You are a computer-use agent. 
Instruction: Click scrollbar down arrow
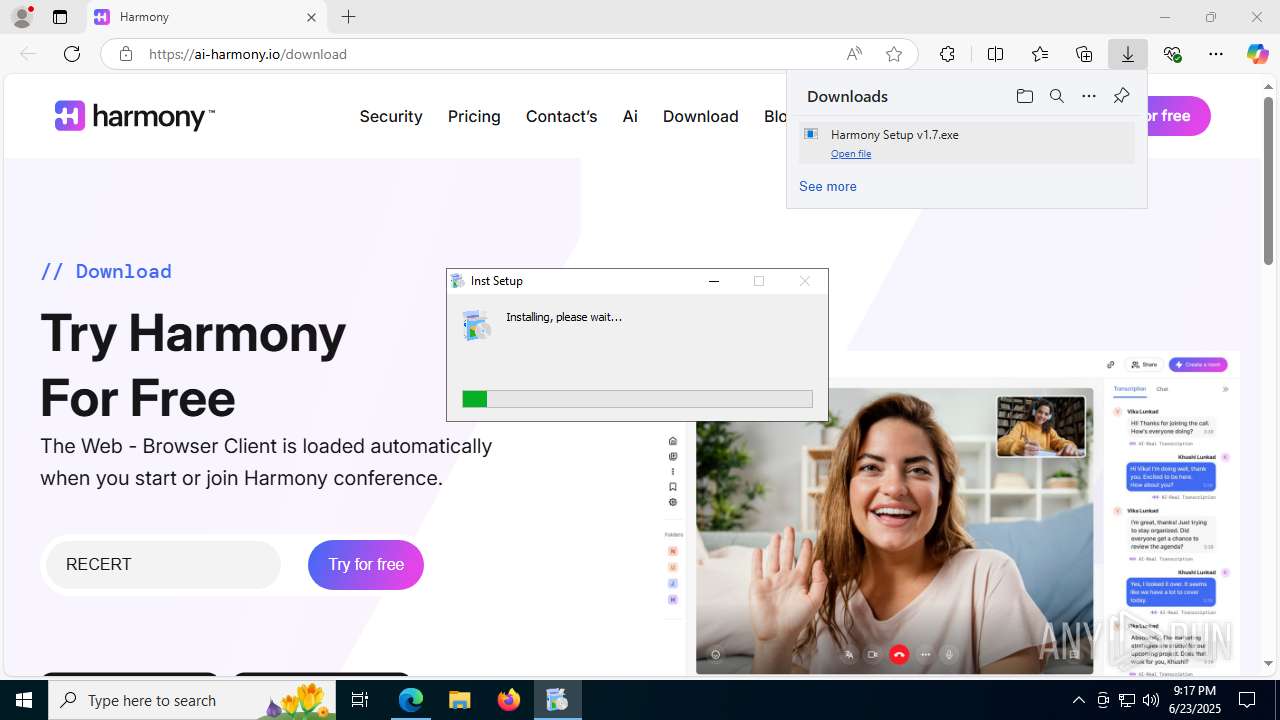click(x=1268, y=663)
